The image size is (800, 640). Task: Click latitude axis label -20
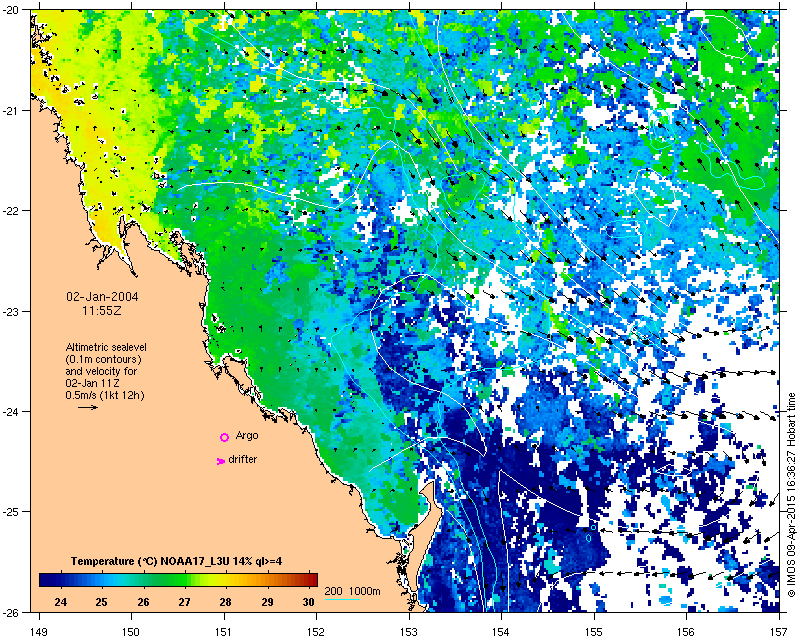(x=12, y=10)
